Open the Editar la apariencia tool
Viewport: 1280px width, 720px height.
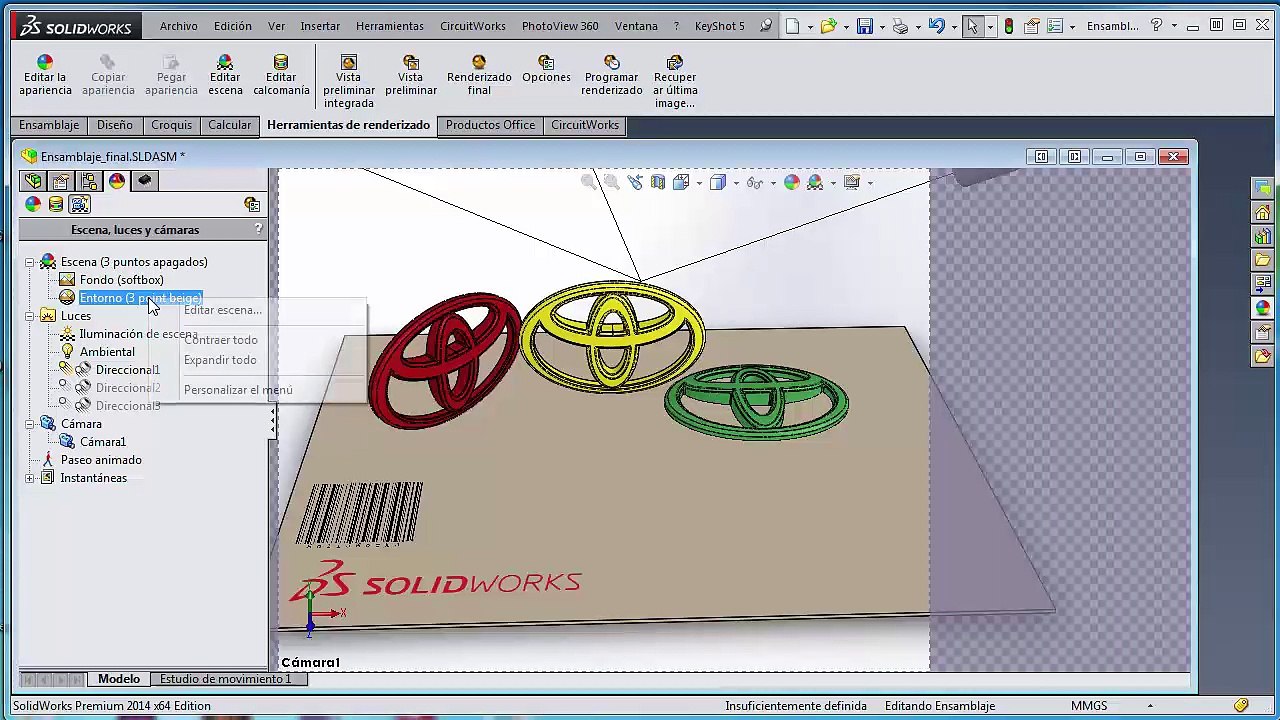point(45,76)
